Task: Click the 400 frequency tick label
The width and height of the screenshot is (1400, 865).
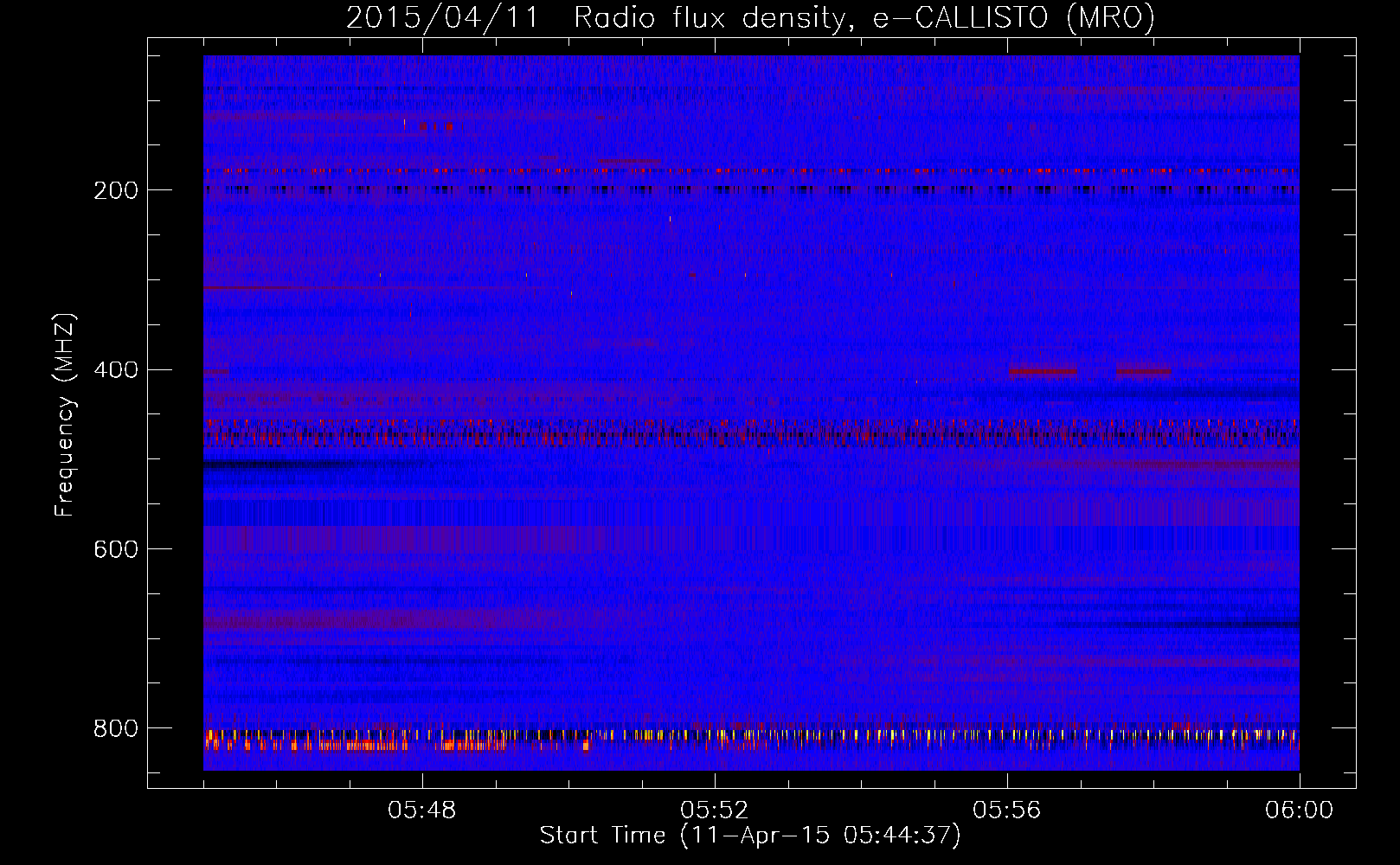Action: 116,370
